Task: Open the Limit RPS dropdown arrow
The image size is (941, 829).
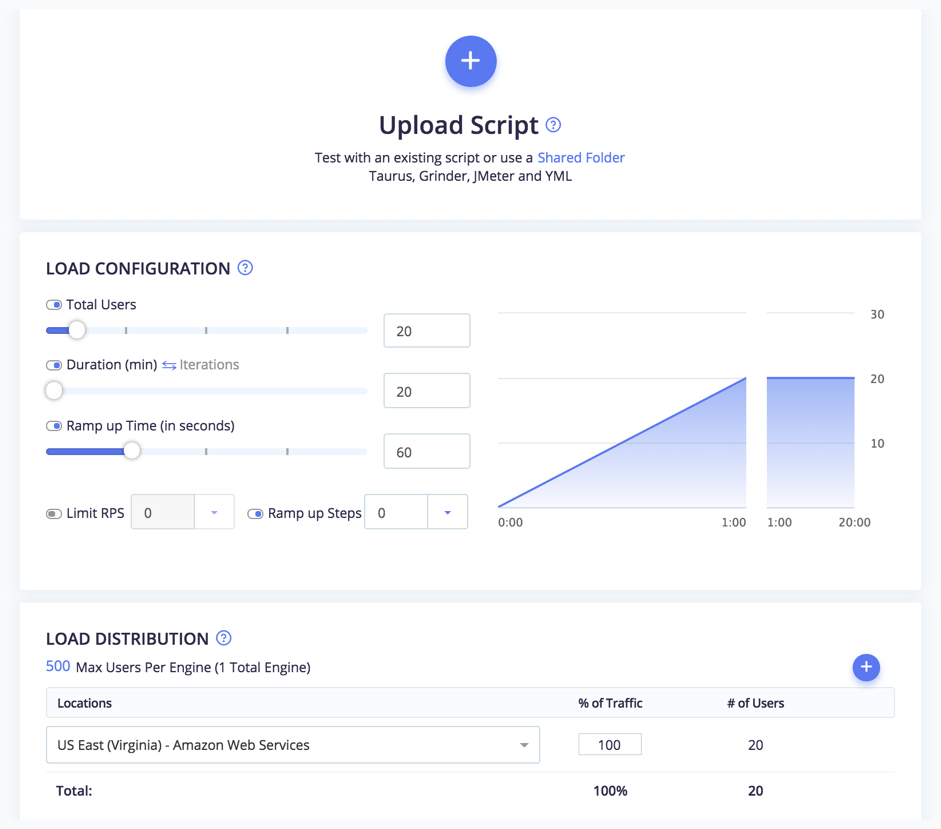Action: click(x=214, y=512)
